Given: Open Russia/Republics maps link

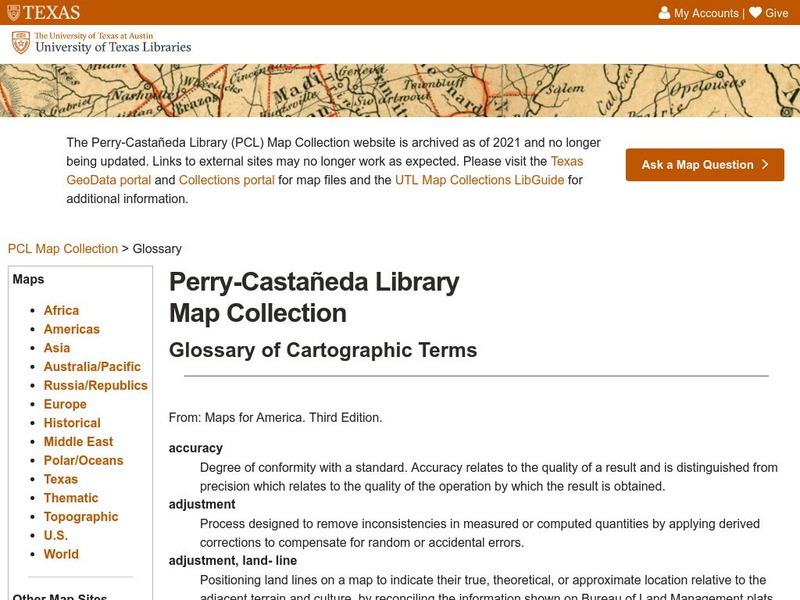Looking at the screenshot, I should coord(95,385).
